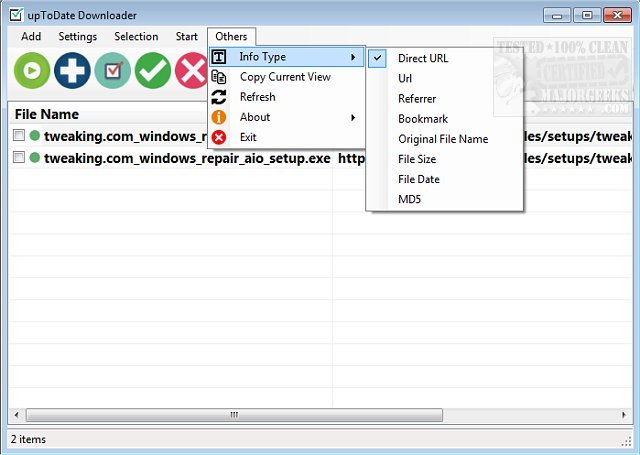Screen dimensions: 640x455
Task: Tick checkbox of tweaking.com_windows_repair_aio_setup.exe row
Action: [19, 157]
